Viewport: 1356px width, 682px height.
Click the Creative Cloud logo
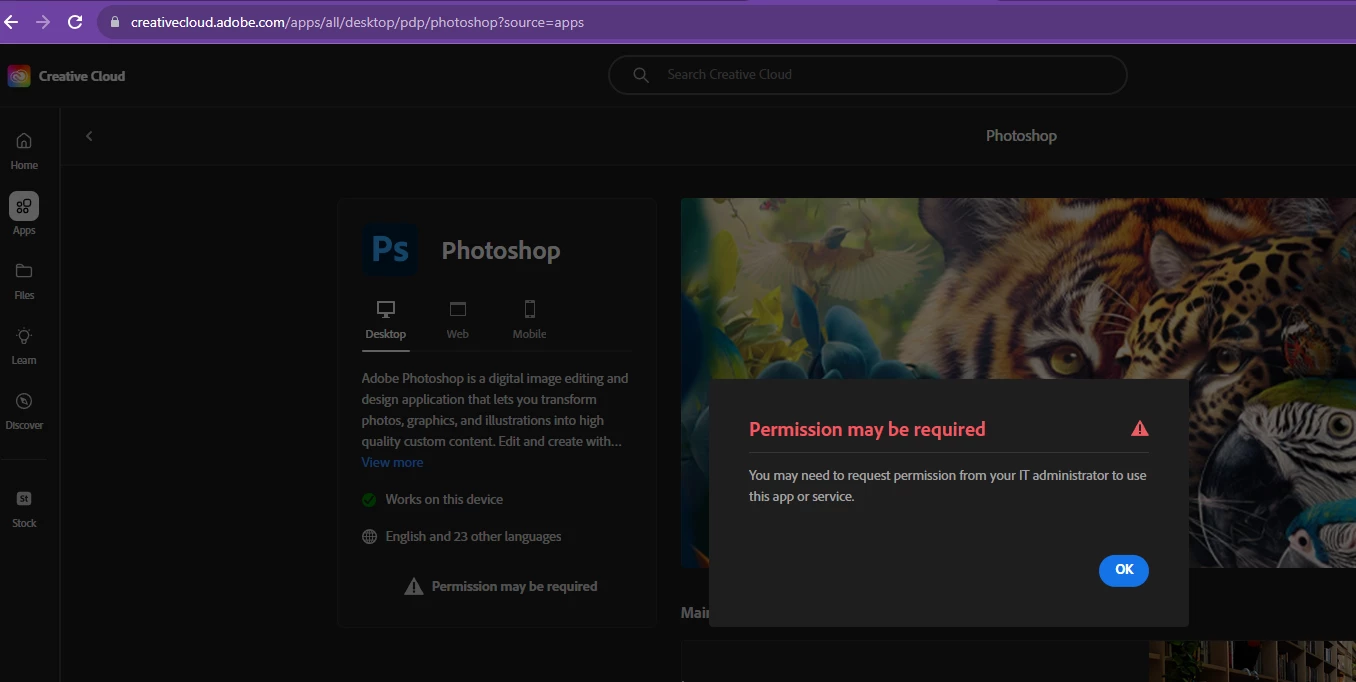tap(19, 76)
